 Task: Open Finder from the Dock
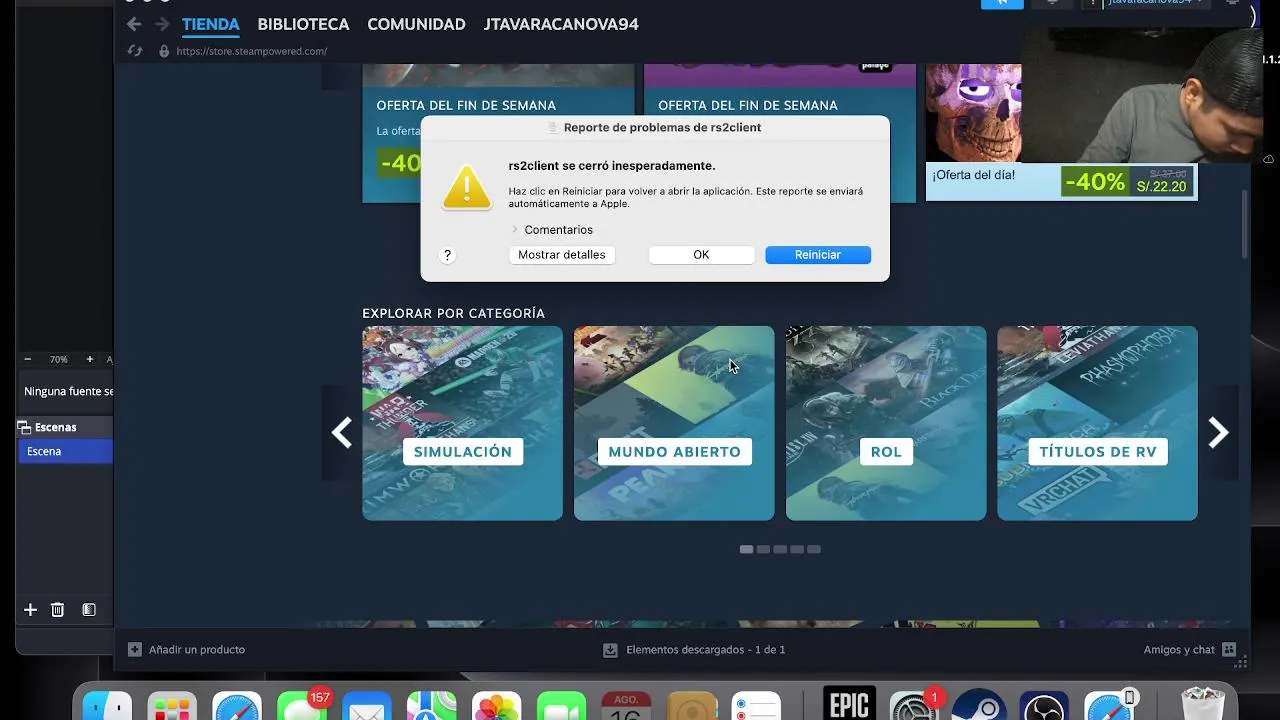107,708
